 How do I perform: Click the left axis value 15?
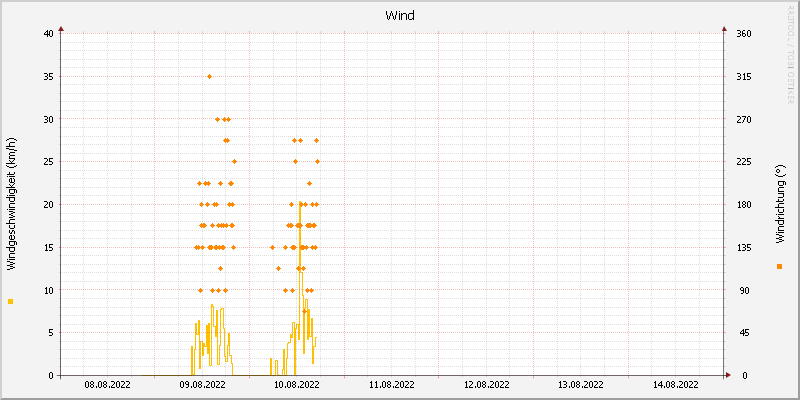pos(48,247)
